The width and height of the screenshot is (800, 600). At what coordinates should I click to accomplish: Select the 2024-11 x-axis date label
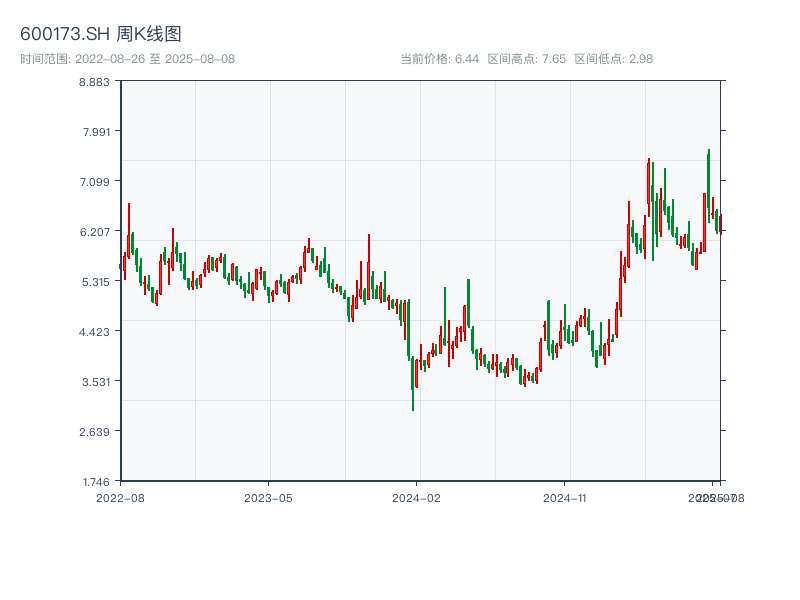565,497
